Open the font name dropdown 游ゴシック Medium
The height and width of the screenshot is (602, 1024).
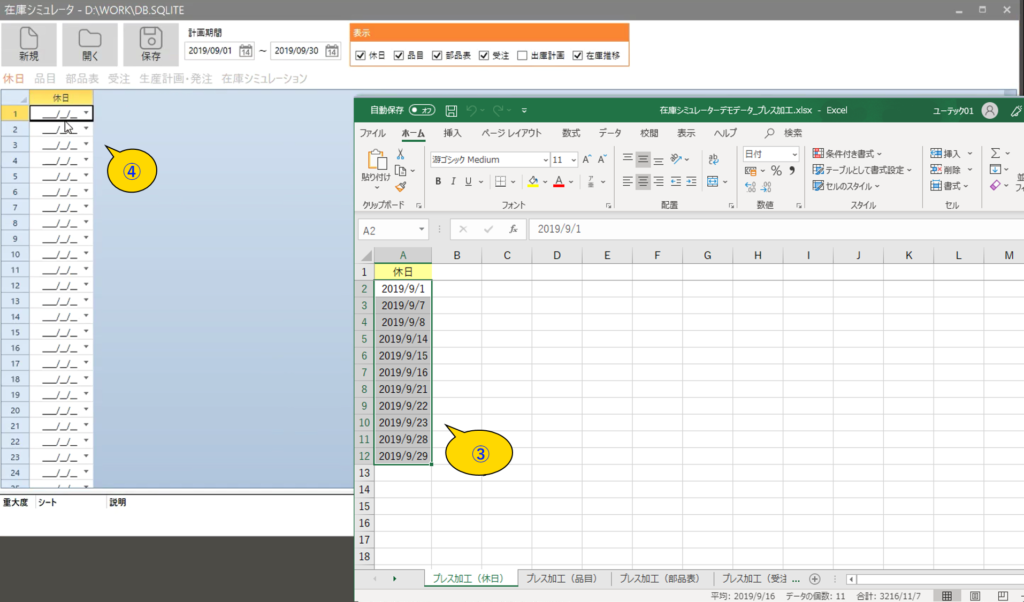(x=544, y=159)
